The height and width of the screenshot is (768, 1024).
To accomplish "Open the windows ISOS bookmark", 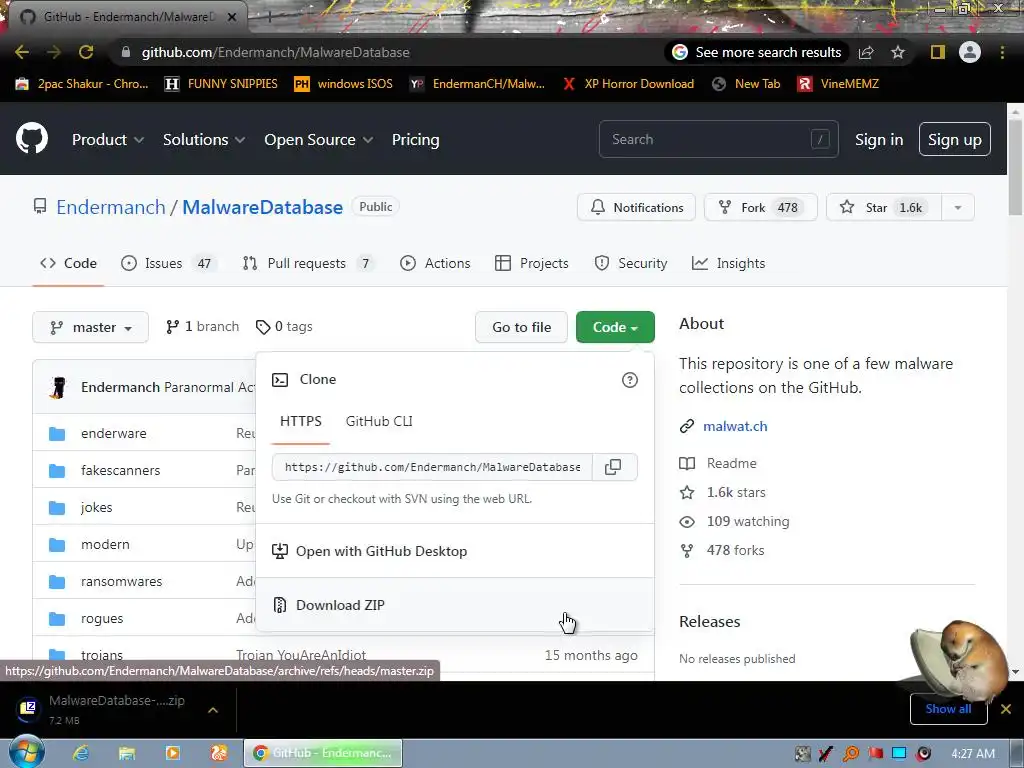I will 344,84.
